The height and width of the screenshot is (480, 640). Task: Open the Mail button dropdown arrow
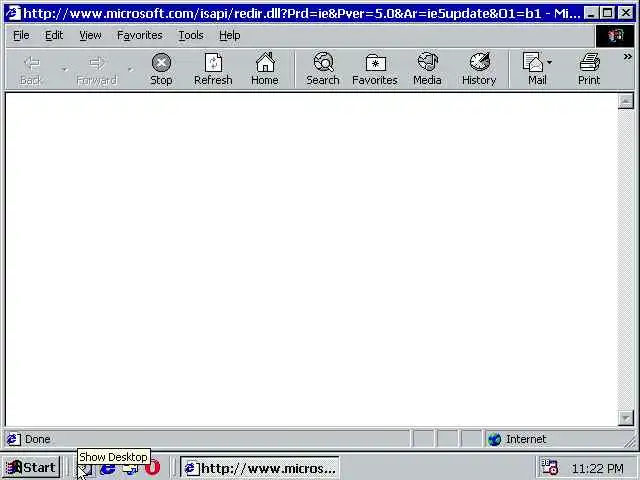pos(549,62)
